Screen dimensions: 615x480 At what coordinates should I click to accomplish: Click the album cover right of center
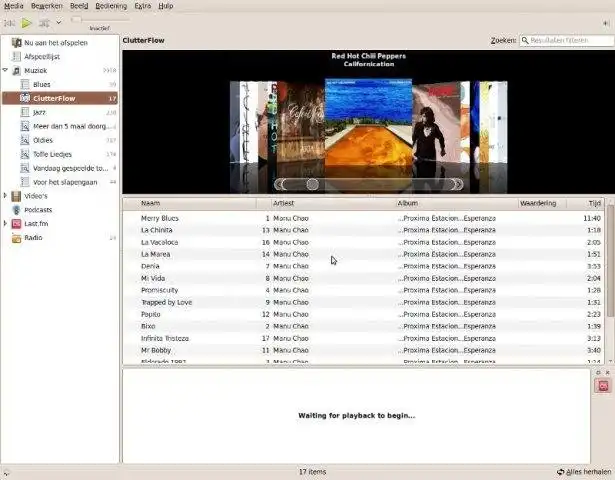(437, 122)
